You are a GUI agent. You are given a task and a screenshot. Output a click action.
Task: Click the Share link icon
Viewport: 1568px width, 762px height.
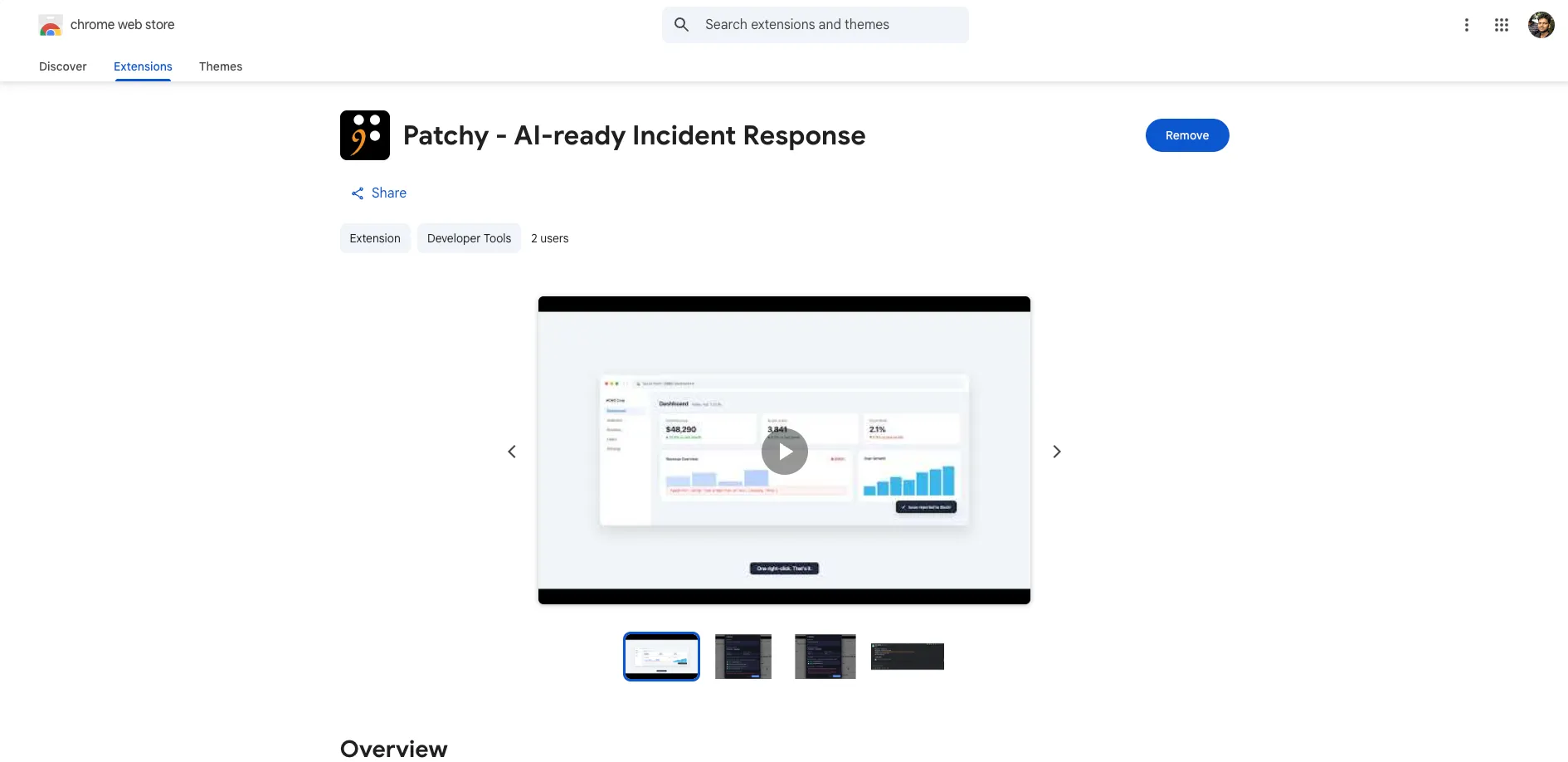(358, 193)
